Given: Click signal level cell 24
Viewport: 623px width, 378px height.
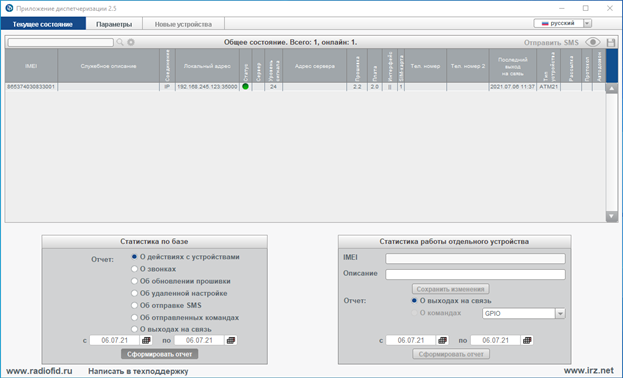Looking at the screenshot, I should pos(273,87).
